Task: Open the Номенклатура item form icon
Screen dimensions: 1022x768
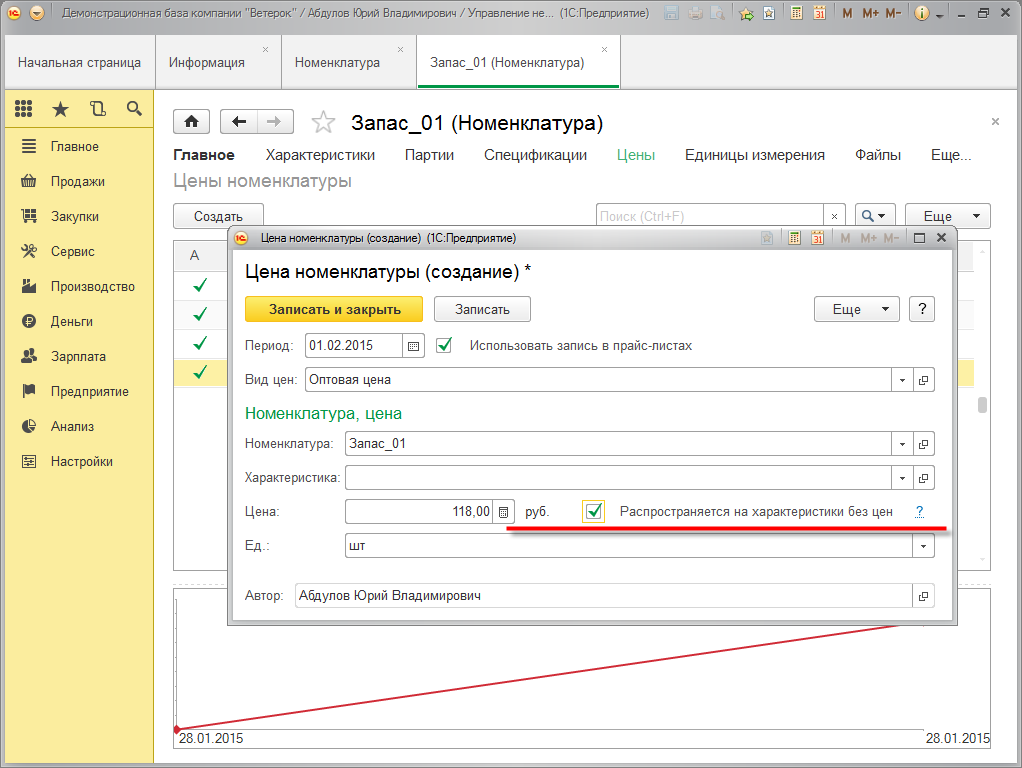Action: coord(924,444)
